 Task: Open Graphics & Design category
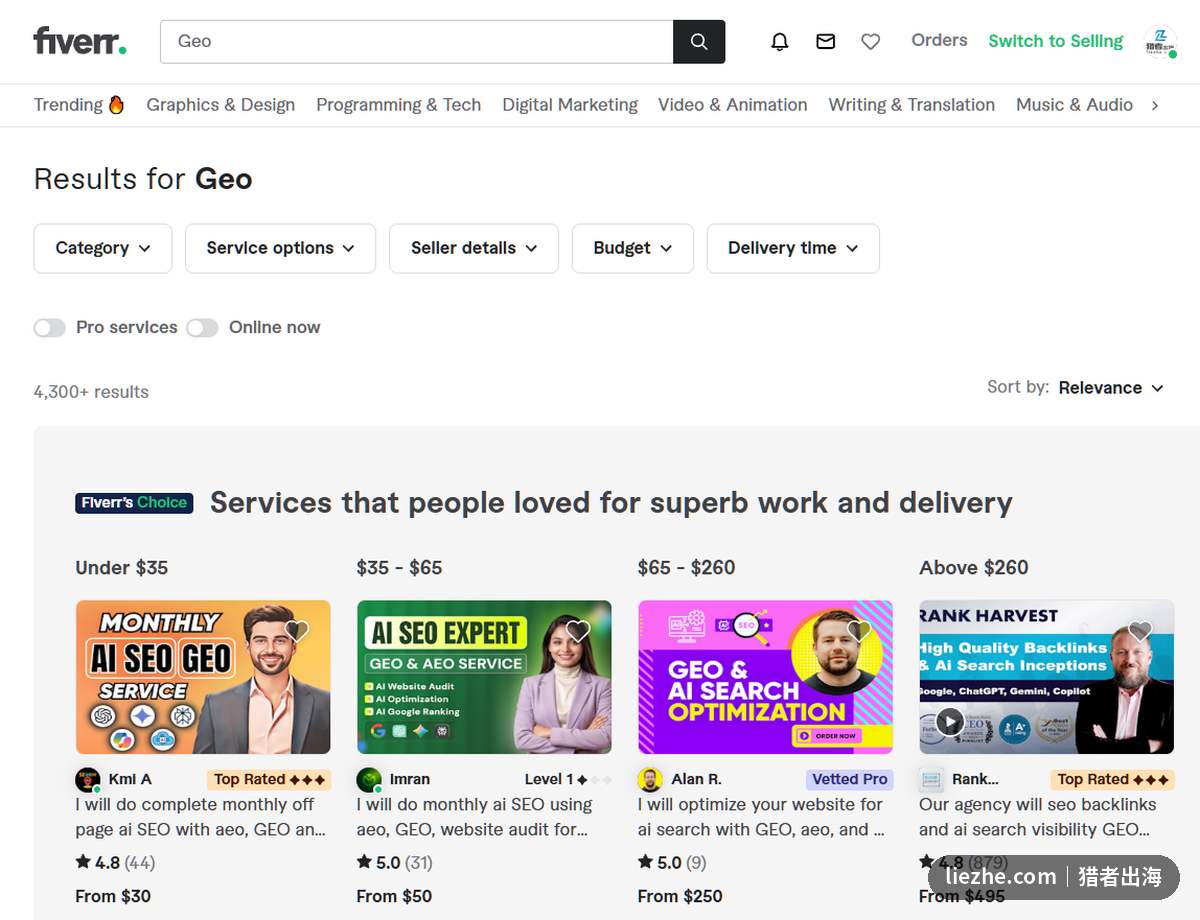click(221, 105)
